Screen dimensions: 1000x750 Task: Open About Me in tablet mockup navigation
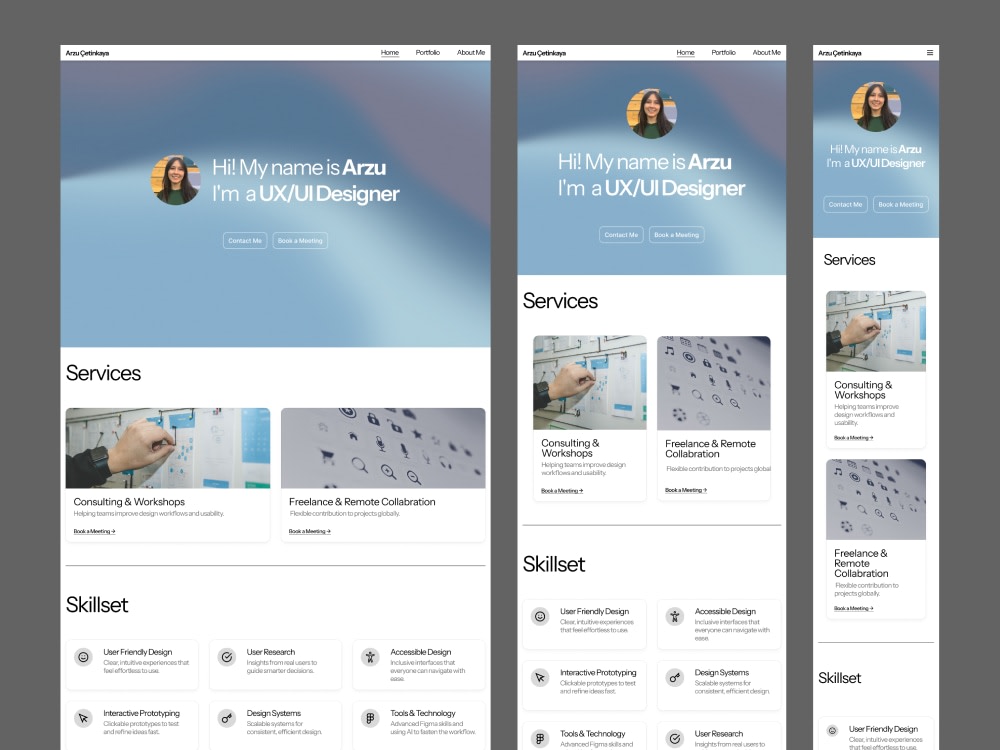(767, 53)
